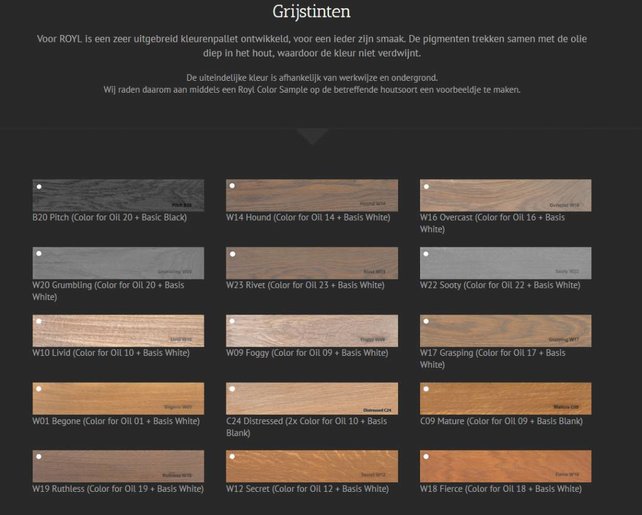Image resolution: width=642 pixels, height=515 pixels.
Task: Open the W23 Rivet wood sample image
Action: 312,263
